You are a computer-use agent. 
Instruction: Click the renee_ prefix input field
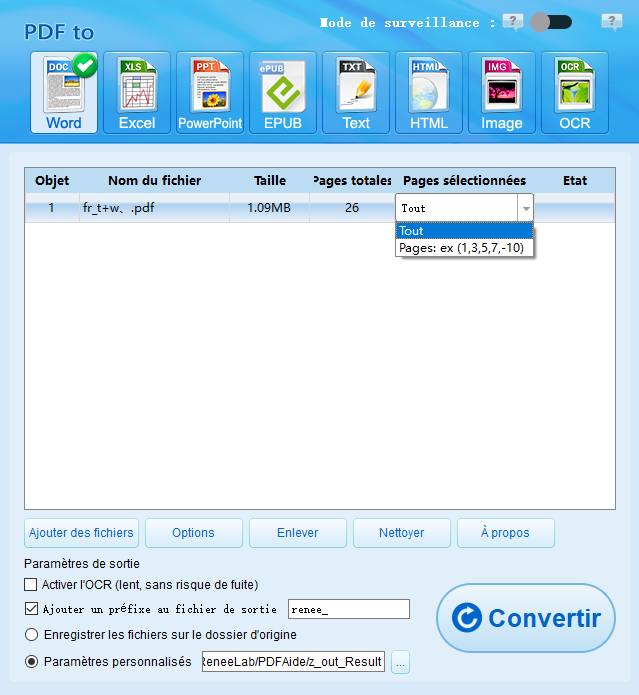point(349,609)
